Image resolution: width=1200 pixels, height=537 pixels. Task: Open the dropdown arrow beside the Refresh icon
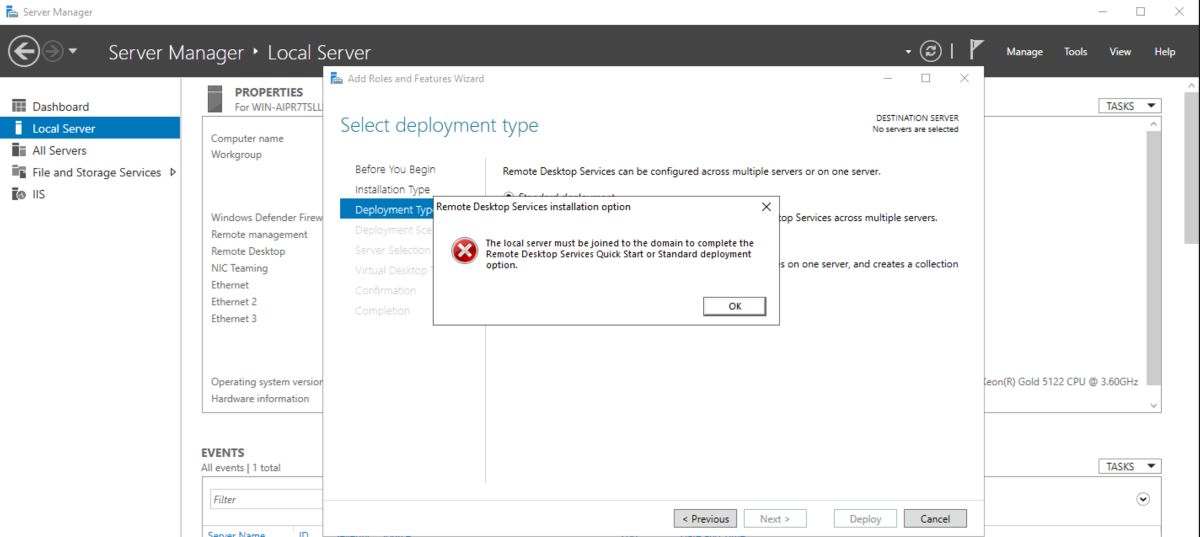(909, 52)
